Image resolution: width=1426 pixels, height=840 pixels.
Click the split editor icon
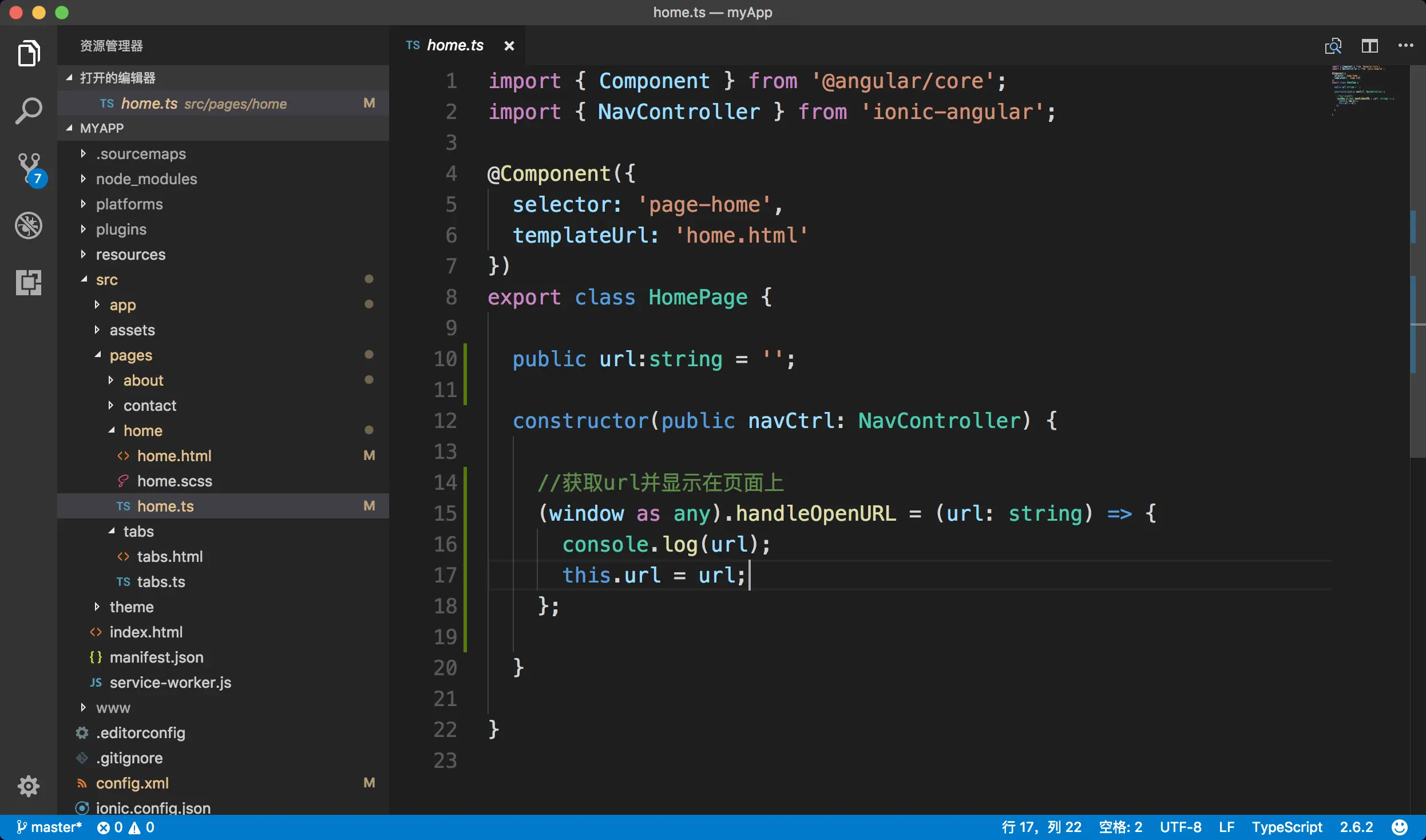click(1369, 46)
